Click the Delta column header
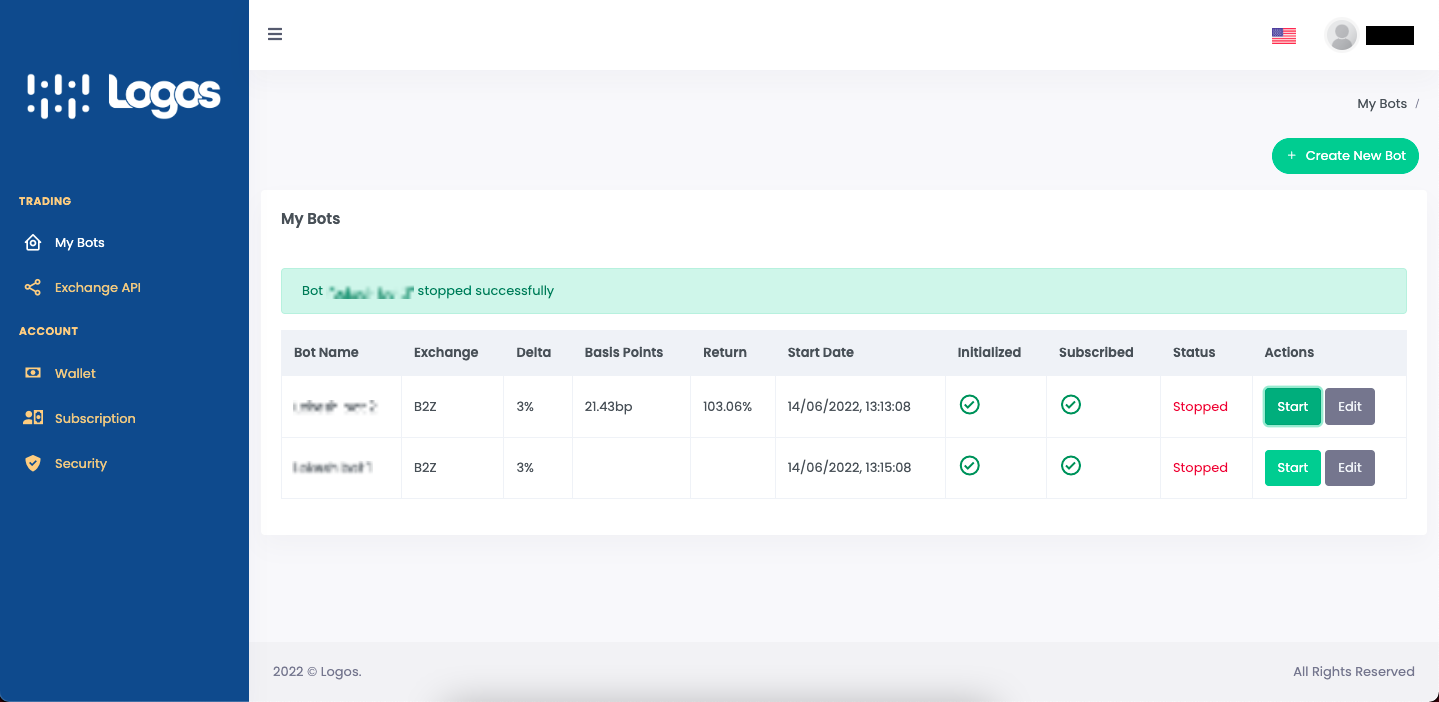This screenshot has width=1439, height=702. [x=533, y=352]
